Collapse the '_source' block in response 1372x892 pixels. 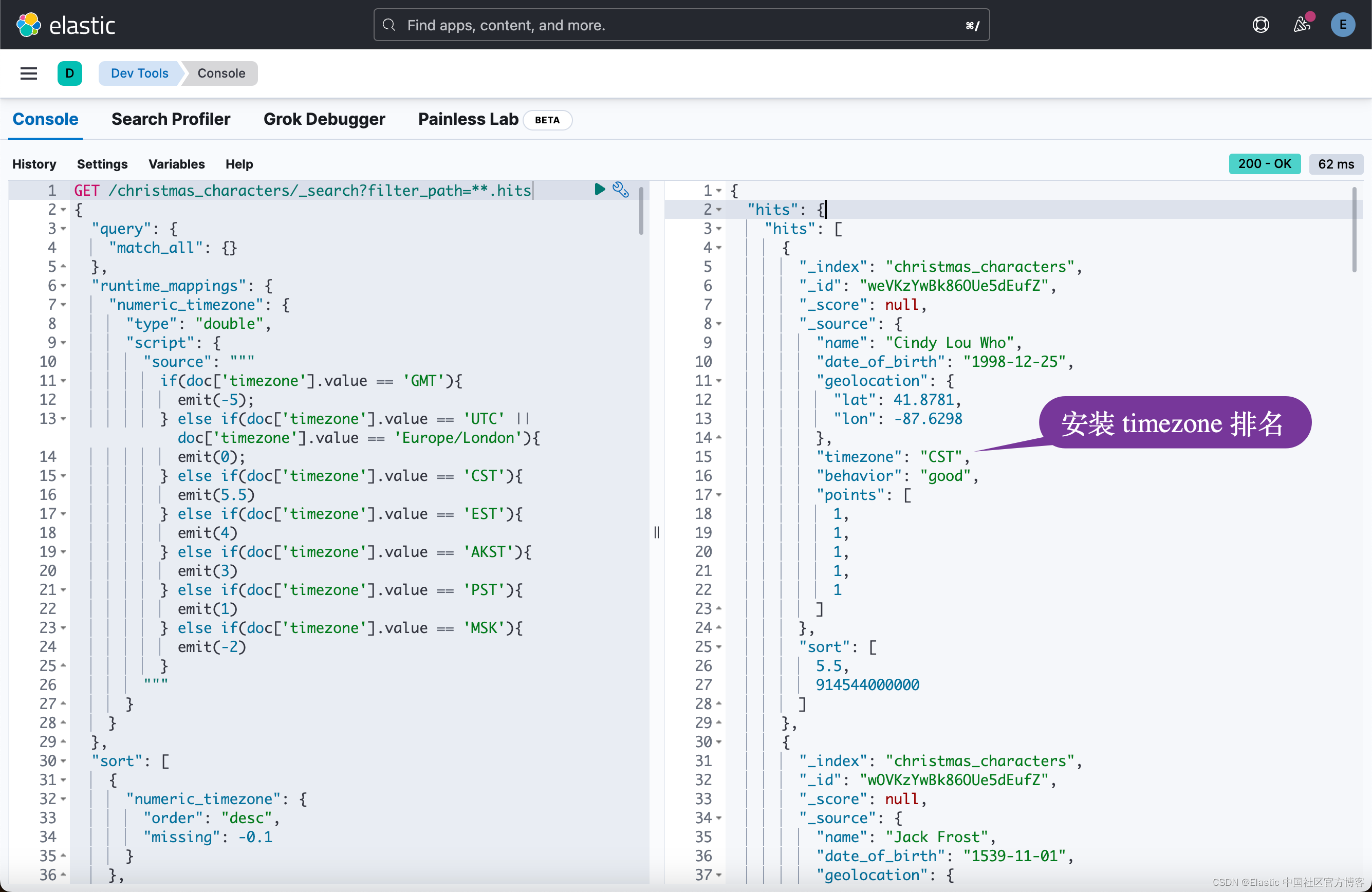click(x=718, y=324)
